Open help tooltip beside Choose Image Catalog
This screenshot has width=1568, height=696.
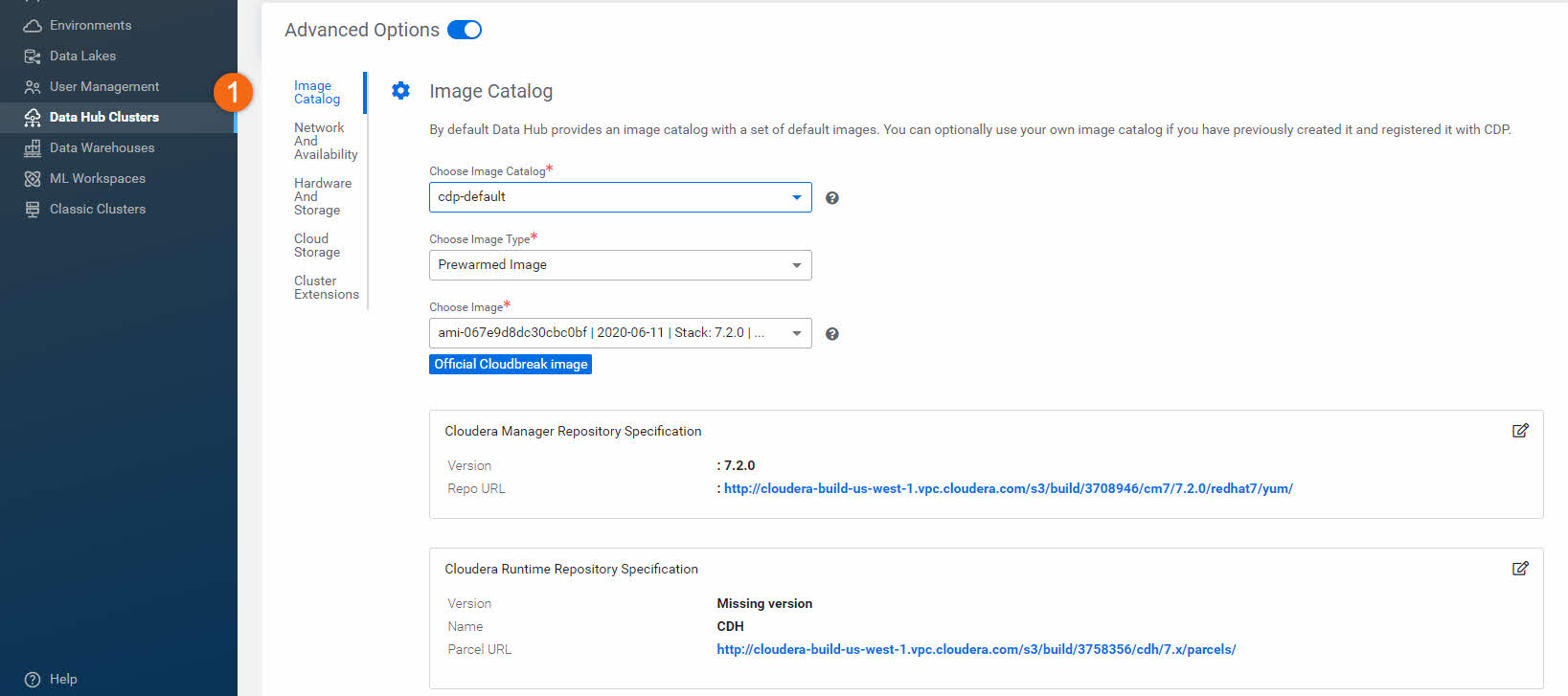pos(832,198)
